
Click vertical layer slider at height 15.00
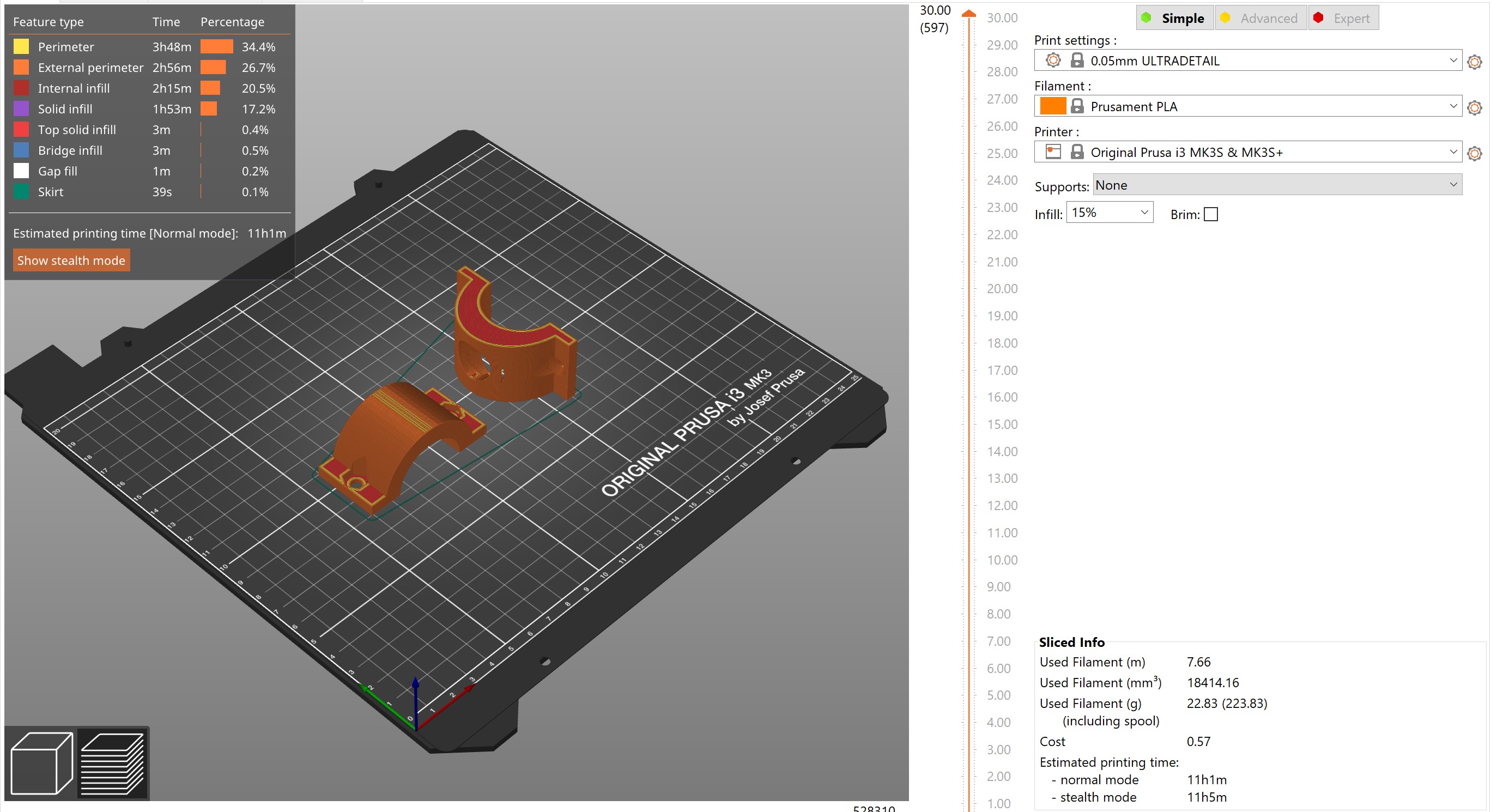pos(969,424)
